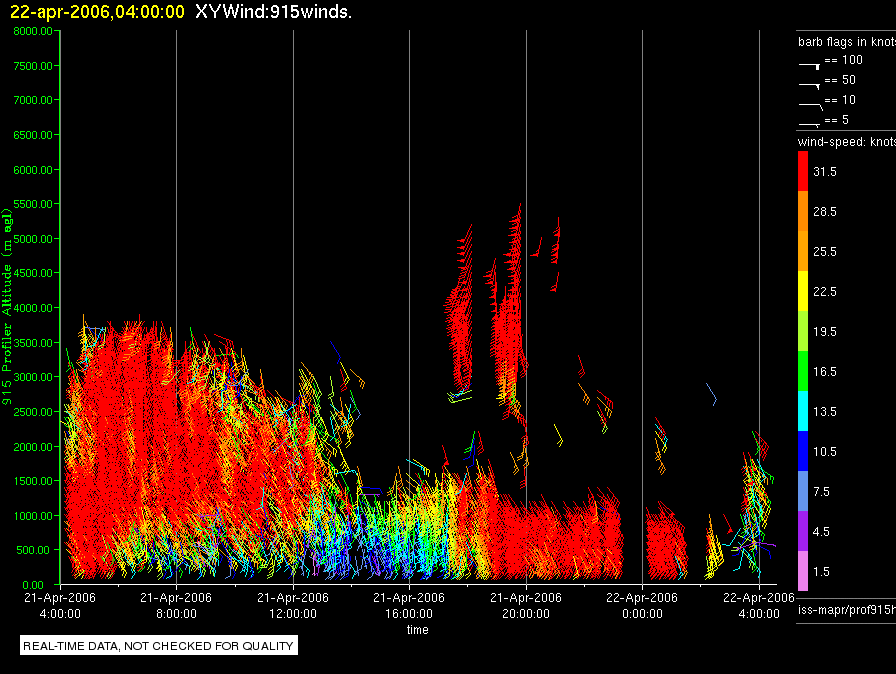Click the 'time' x-axis label
896x674 pixels.
(418, 629)
